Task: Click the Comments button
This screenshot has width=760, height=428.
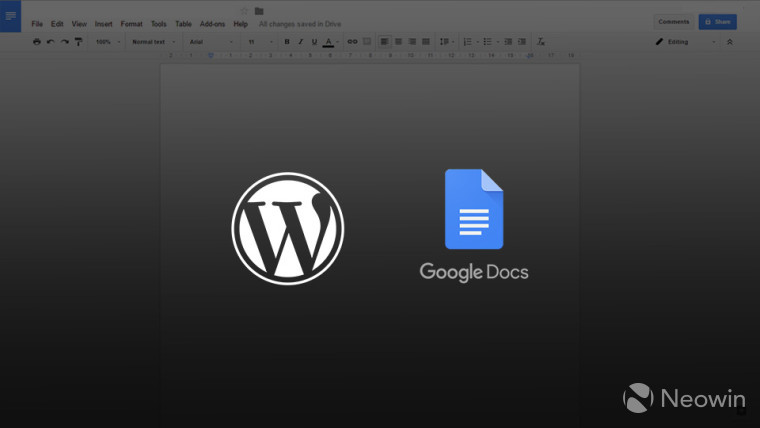Action: (x=674, y=22)
